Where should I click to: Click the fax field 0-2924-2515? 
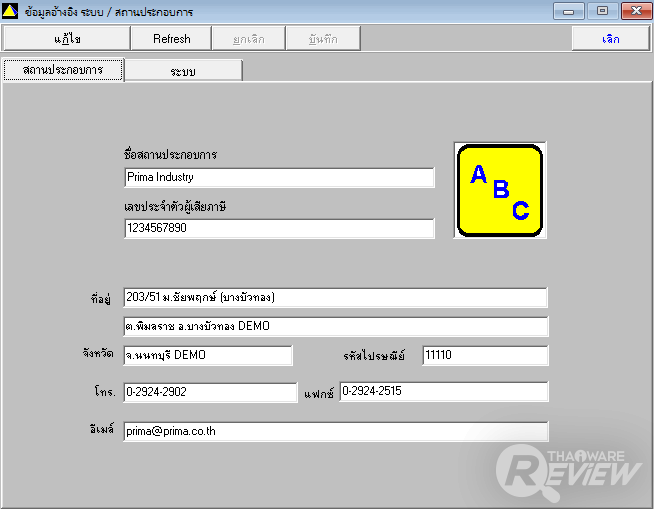(444, 391)
